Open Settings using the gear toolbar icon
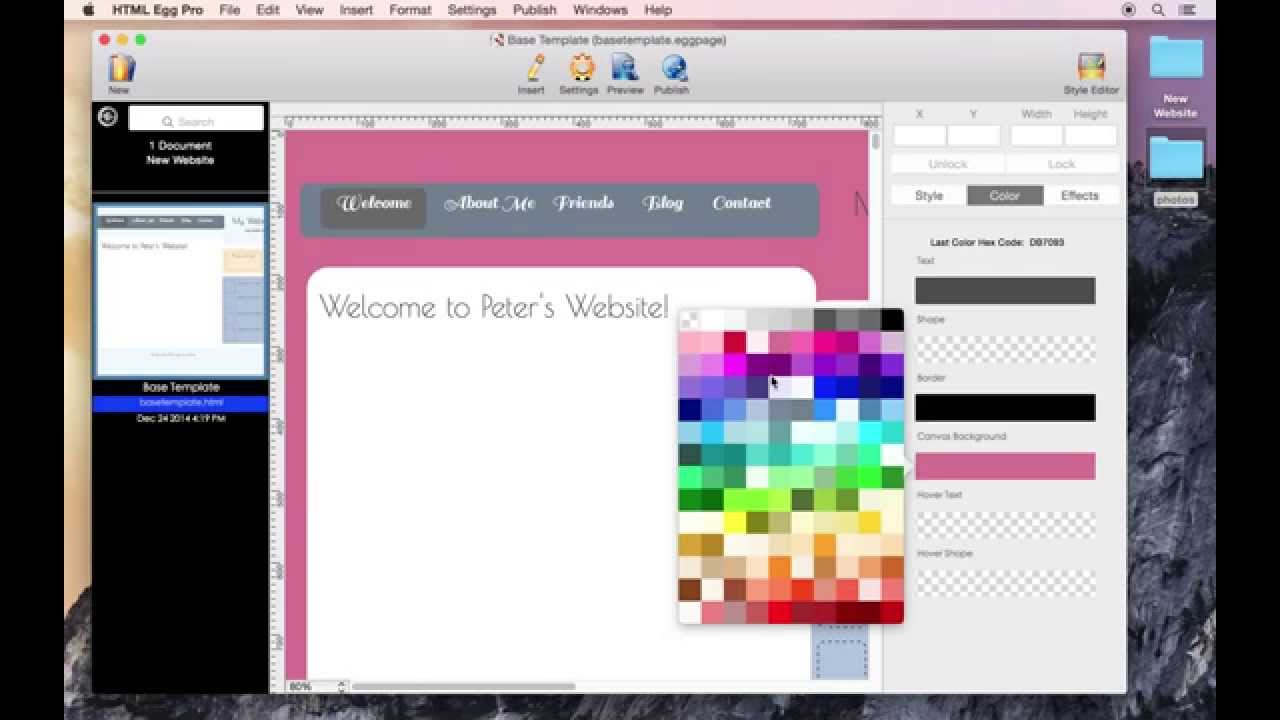The width and height of the screenshot is (1280, 720). point(579,70)
